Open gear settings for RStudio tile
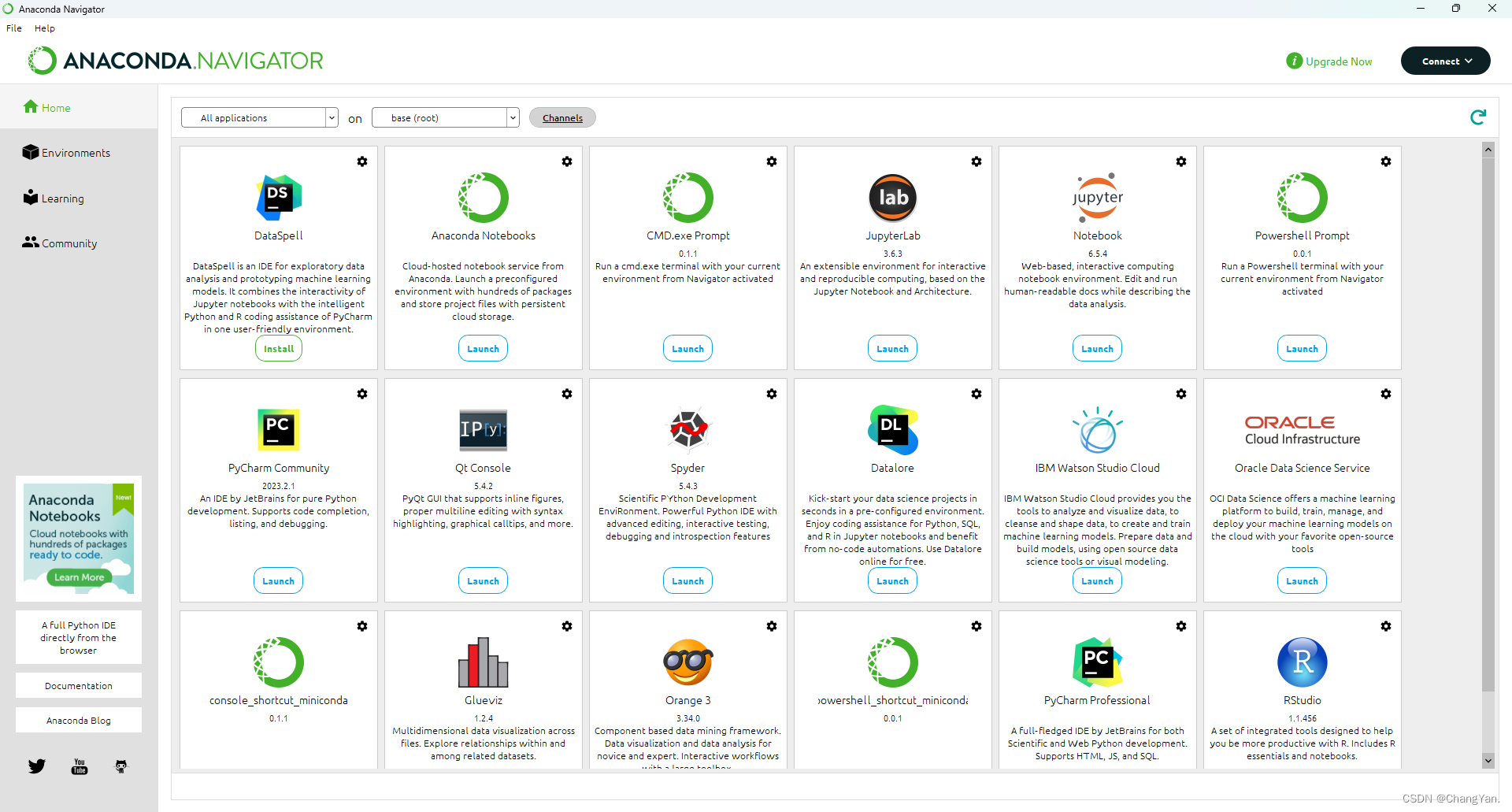Viewport: 1512px width, 812px height. [x=1386, y=626]
